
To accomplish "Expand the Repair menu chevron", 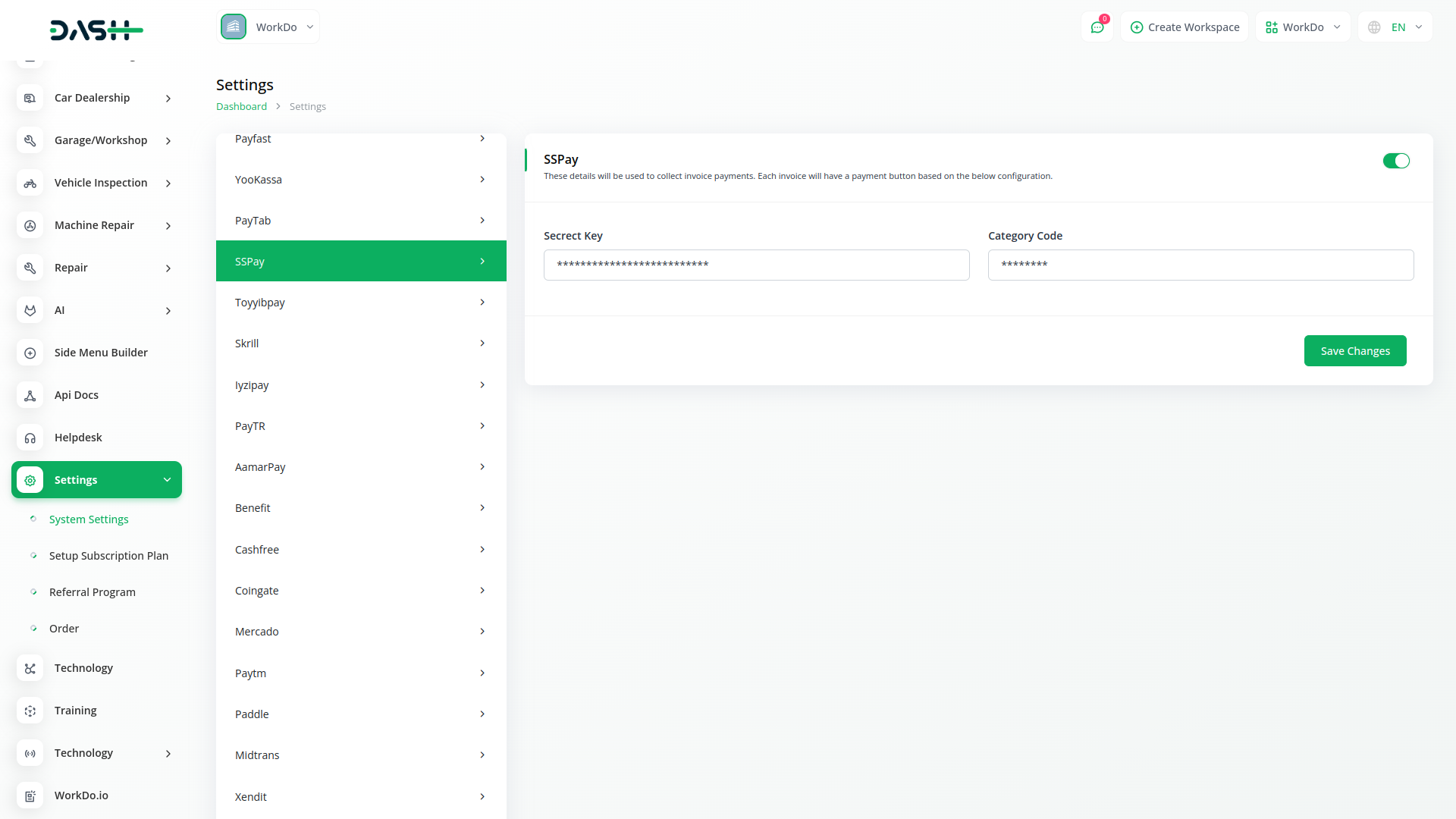I will 168,268.
